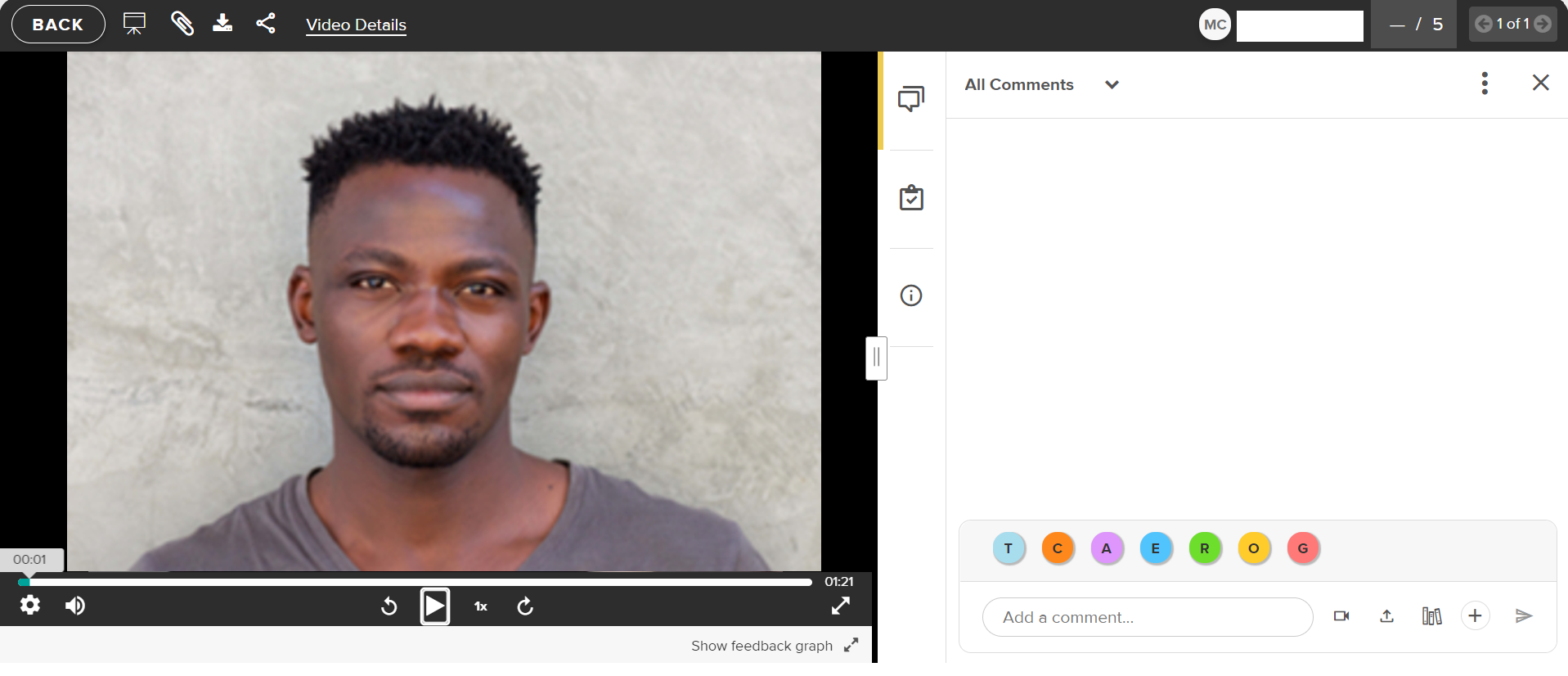This screenshot has height=676, width=1568.
Task: Rewind the video
Action: pyautogui.click(x=389, y=606)
